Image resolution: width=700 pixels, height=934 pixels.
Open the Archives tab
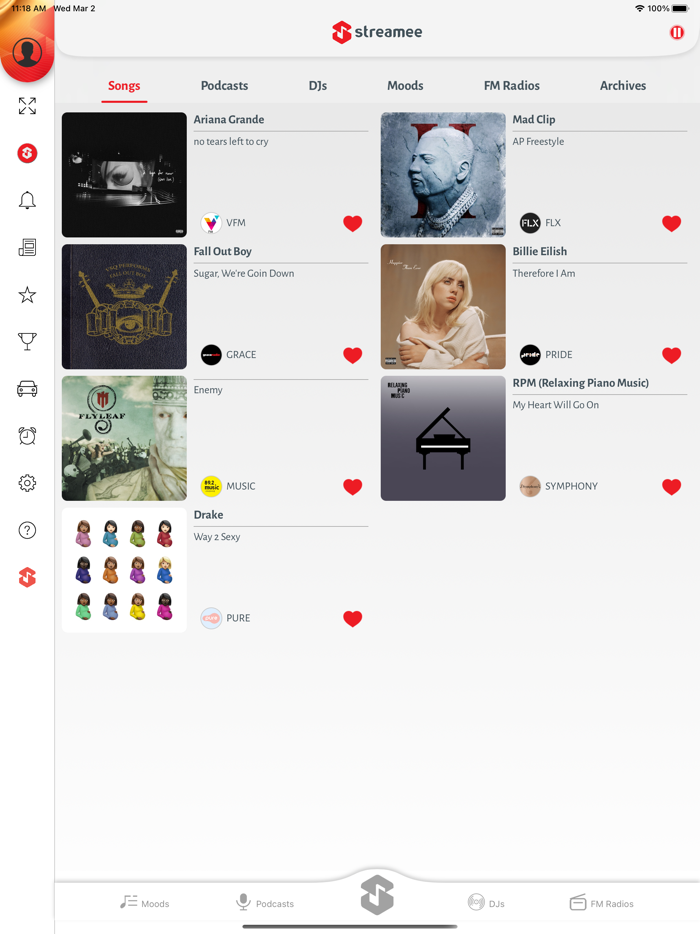point(623,86)
